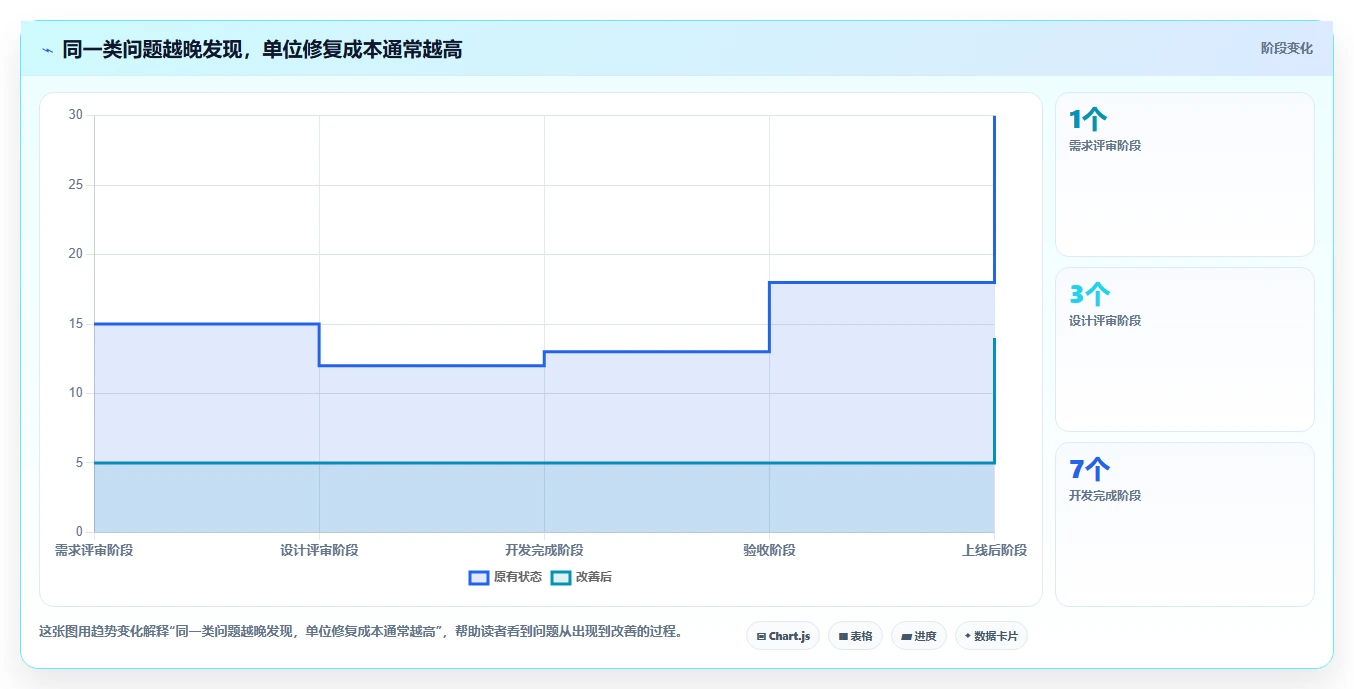Screen dimensions: 1354x689
Task: Click the 需求评审阶段 x-axis label
Action: (94, 550)
